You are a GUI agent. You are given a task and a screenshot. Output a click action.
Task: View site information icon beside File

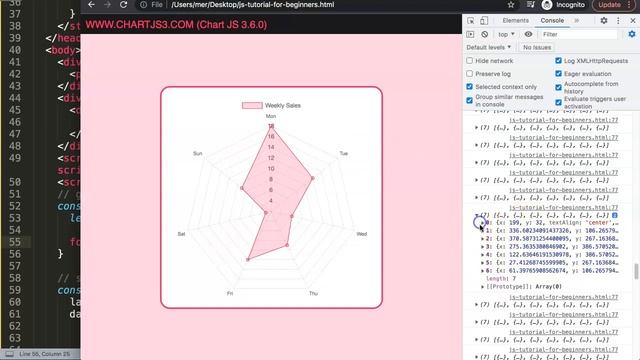[143, 5]
